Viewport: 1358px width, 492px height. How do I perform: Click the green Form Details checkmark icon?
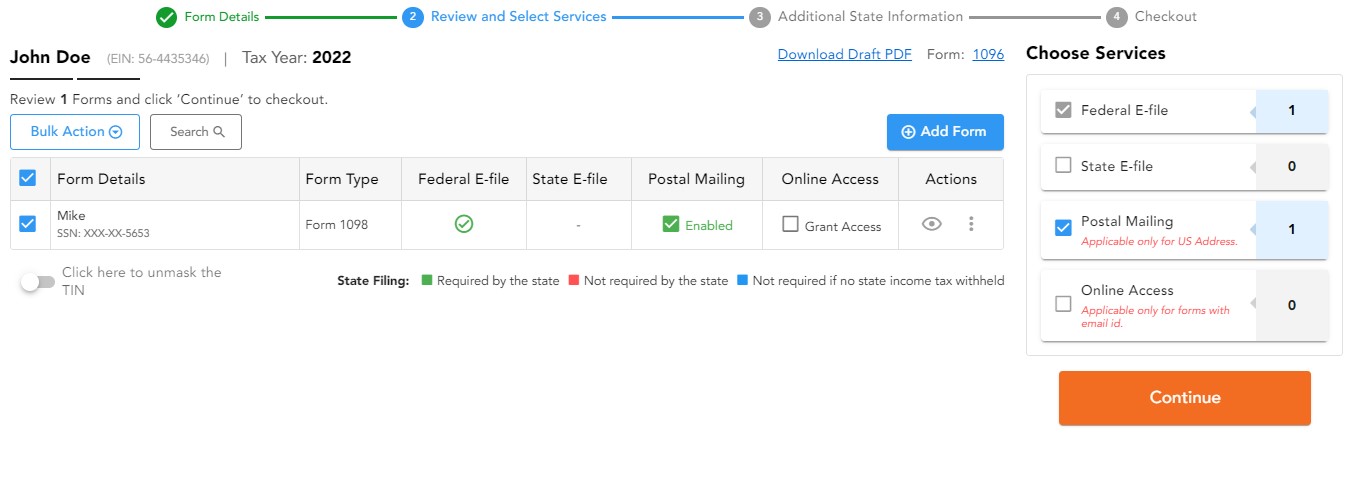[x=167, y=17]
